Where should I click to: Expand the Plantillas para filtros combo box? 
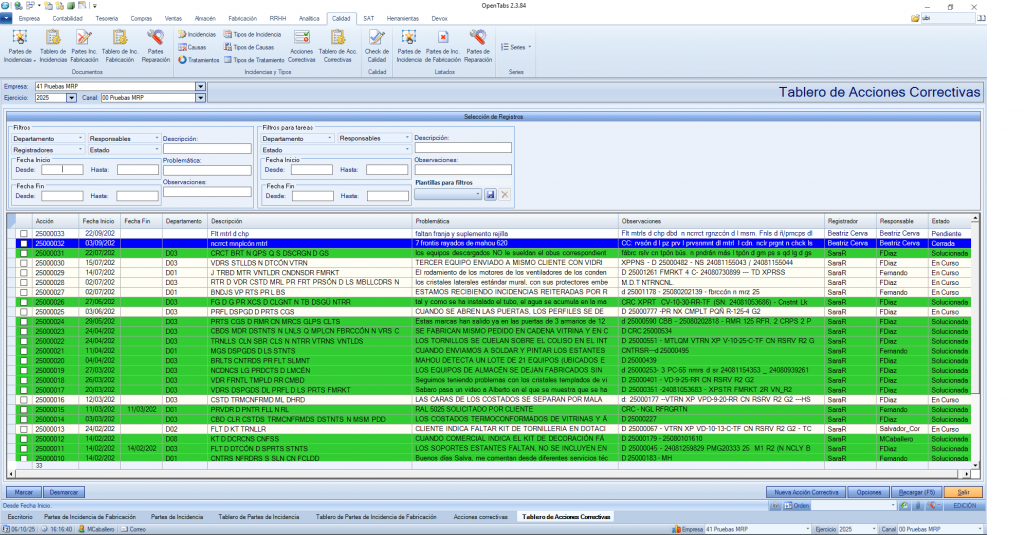pyautogui.click(x=478, y=194)
